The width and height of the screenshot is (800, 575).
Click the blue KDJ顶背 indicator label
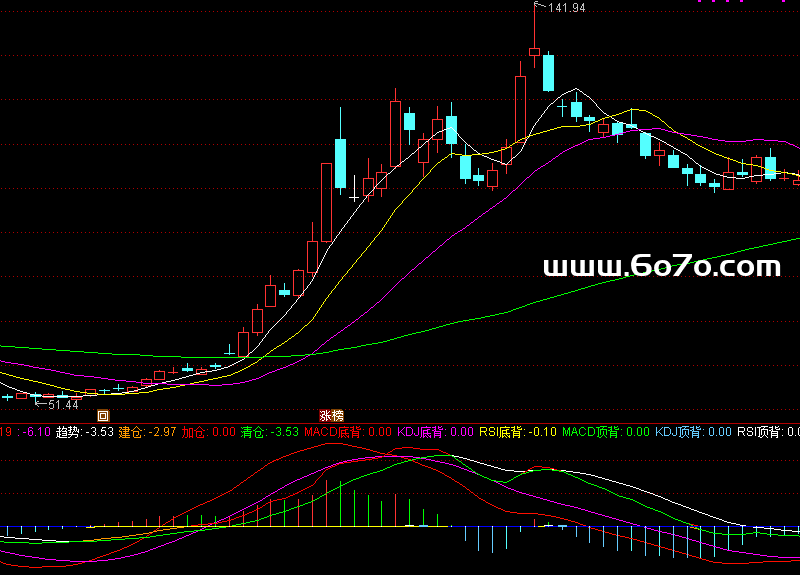click(x=678, y=432)
